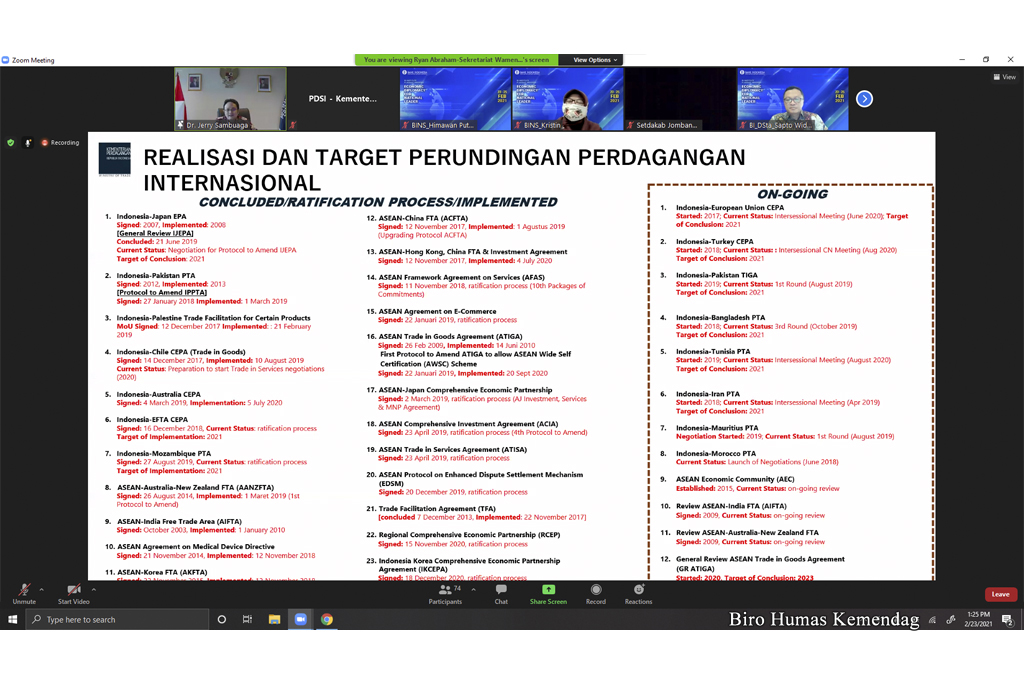Click "ASEAN-China FTA (ACFTA)" entry
Image resolution: width=1024 pixels, height=682 pixels.
click(423, 218)
